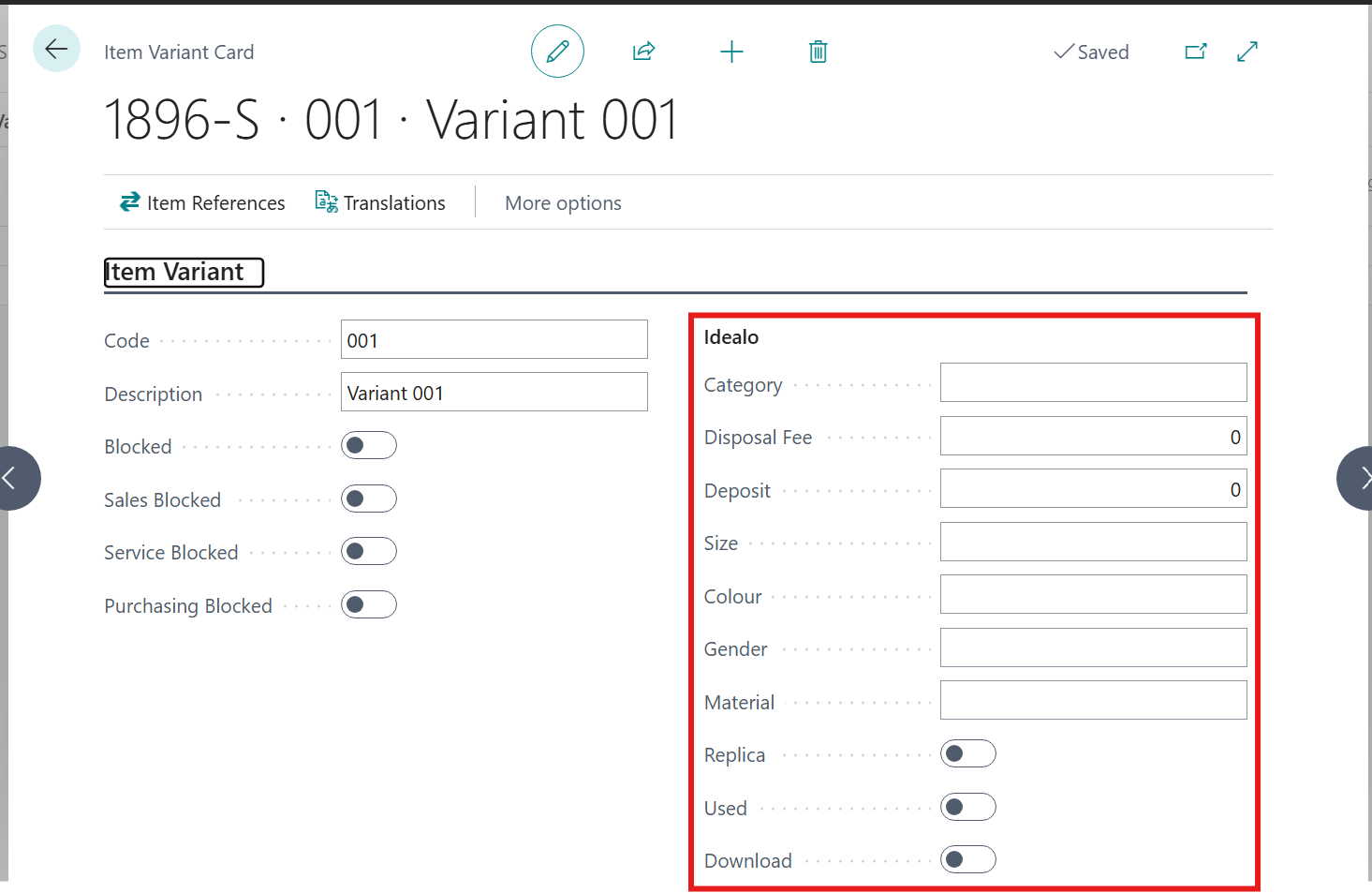Screen dimensions: 1372x893
Task: Click the pencil edit icon
Action: 557,52
